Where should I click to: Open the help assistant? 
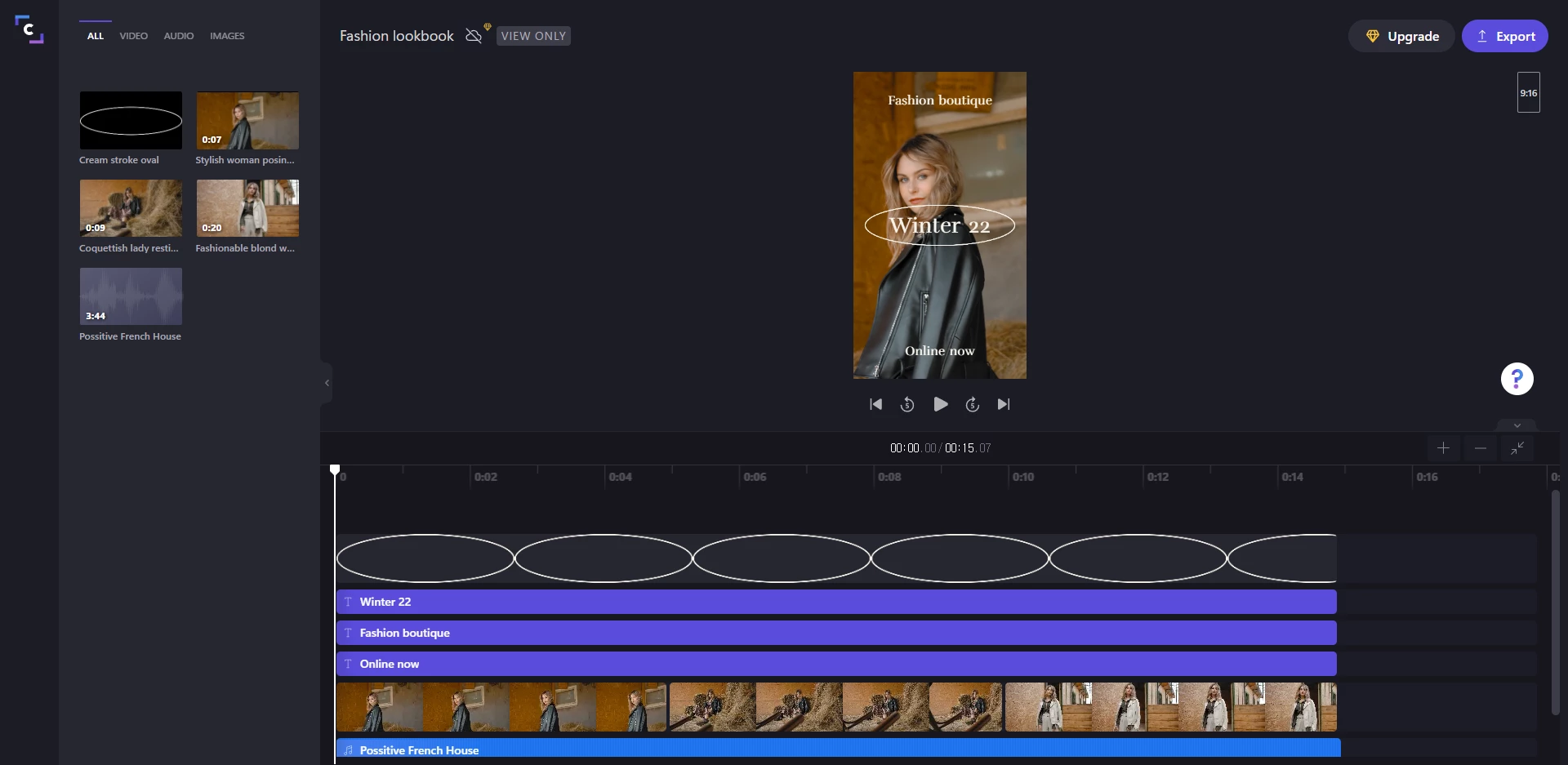coord(1517,379)
